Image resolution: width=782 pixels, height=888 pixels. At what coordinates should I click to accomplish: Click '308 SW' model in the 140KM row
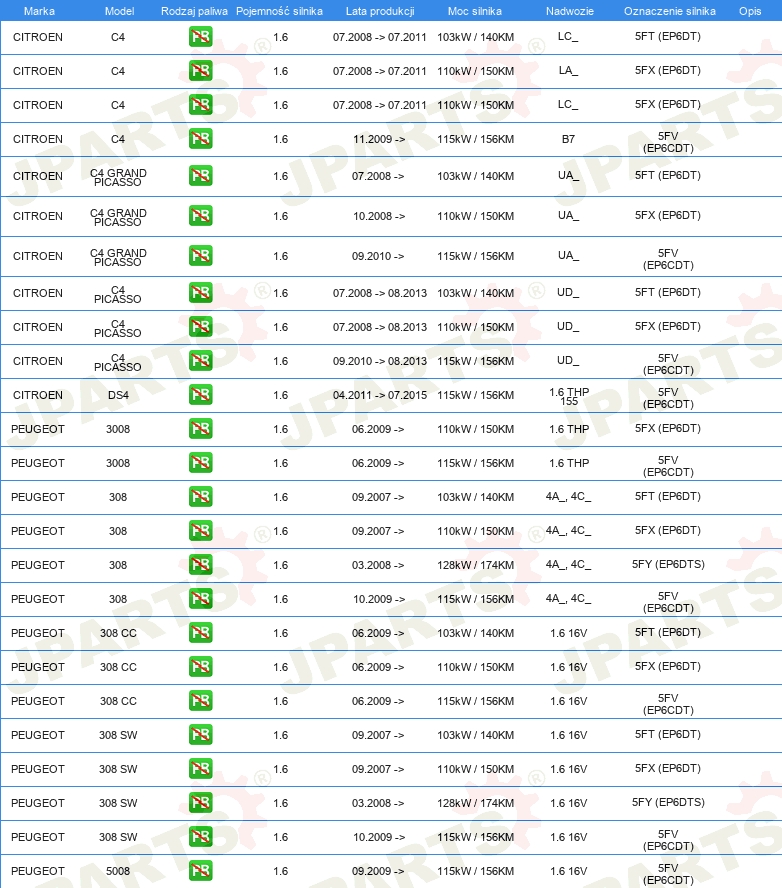click(118, 735)
